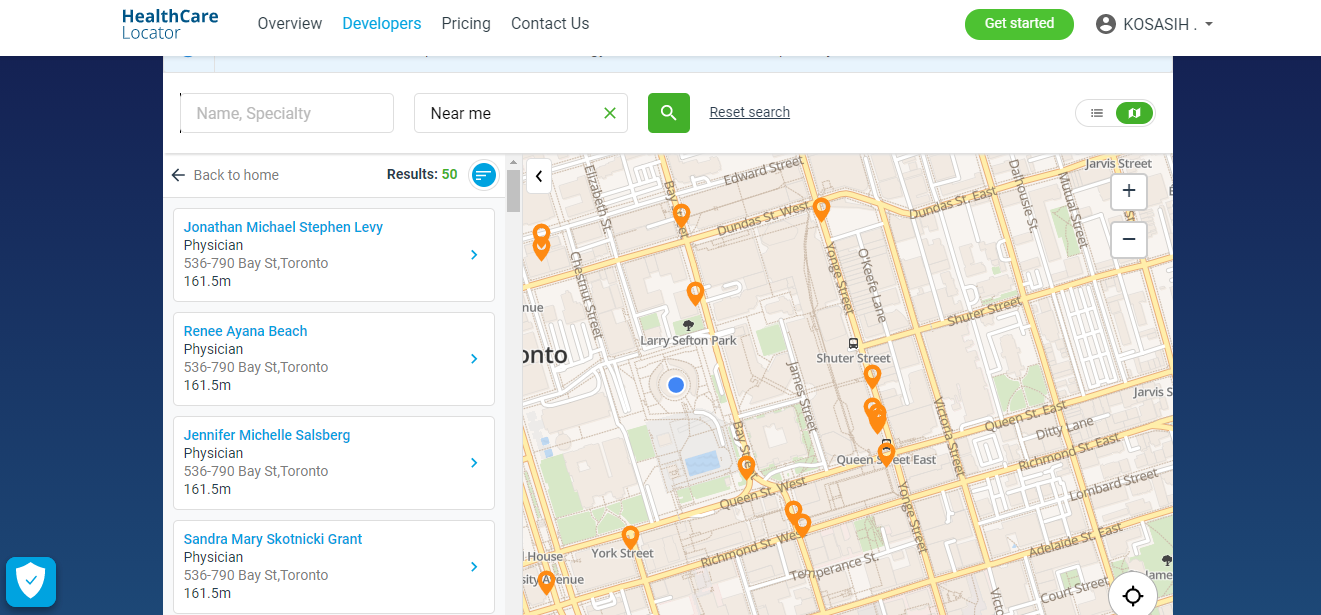
Task: Select the upper marker near Chestnut Street
Action: coord(541,235)
